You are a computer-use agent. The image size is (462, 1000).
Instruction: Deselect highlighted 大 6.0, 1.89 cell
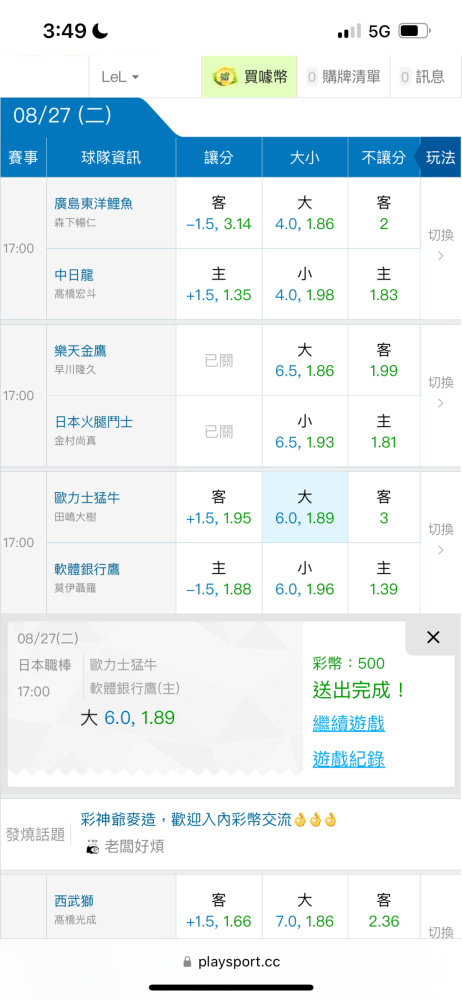pyautogui.click(x=305, y=506)
